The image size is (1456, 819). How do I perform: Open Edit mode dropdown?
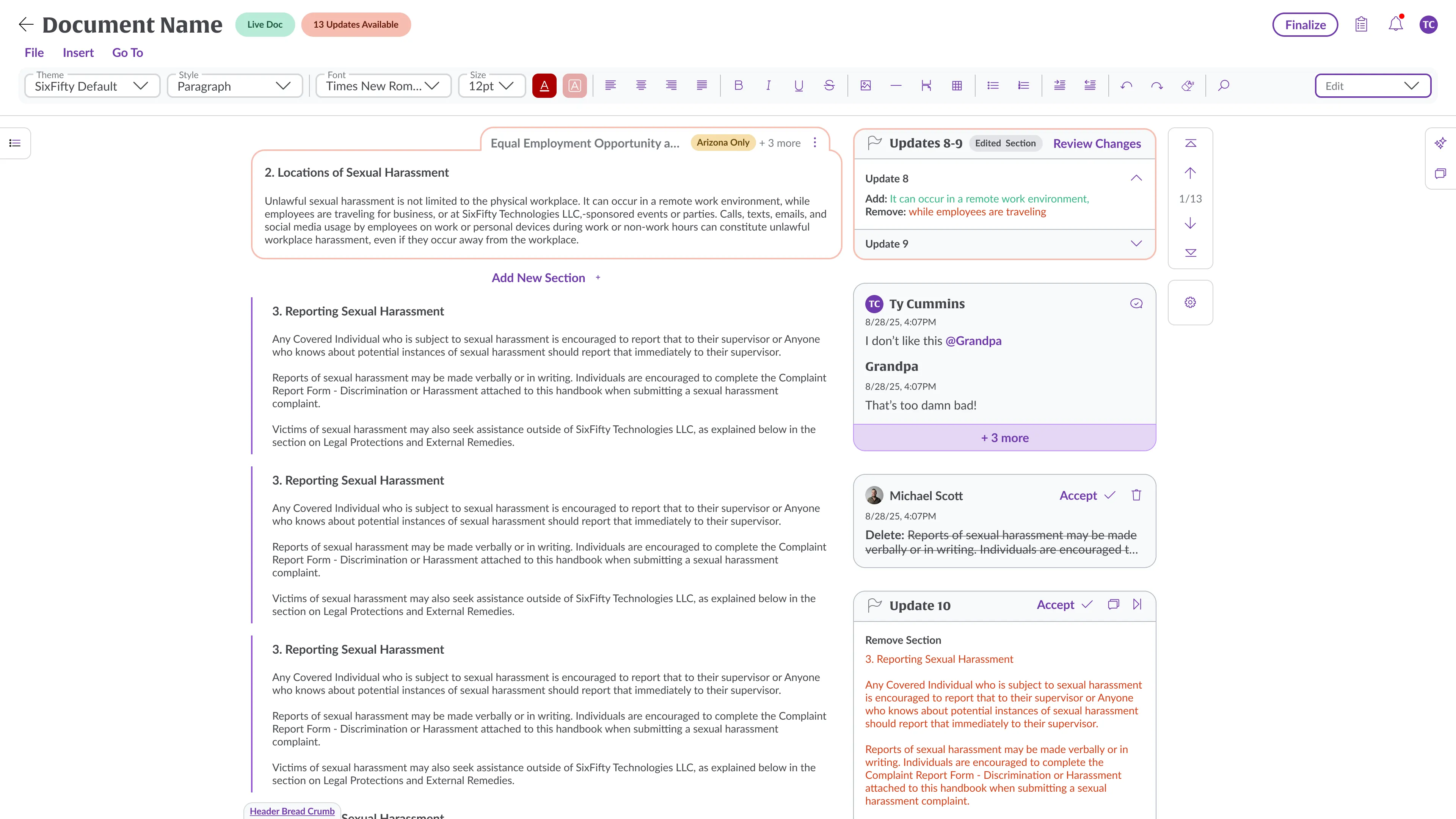(x=1373, y=86)
